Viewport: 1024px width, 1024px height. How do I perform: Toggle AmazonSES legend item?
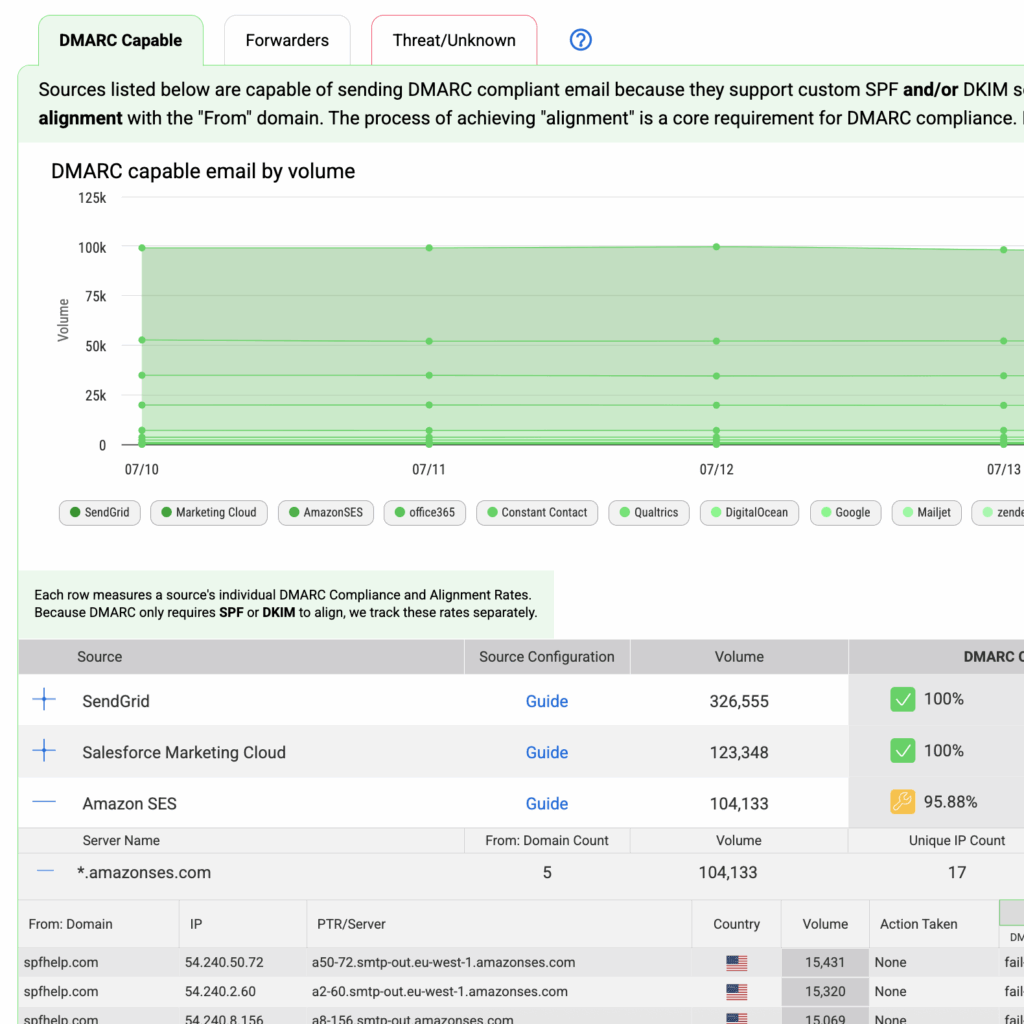click(x=326, y=513)
